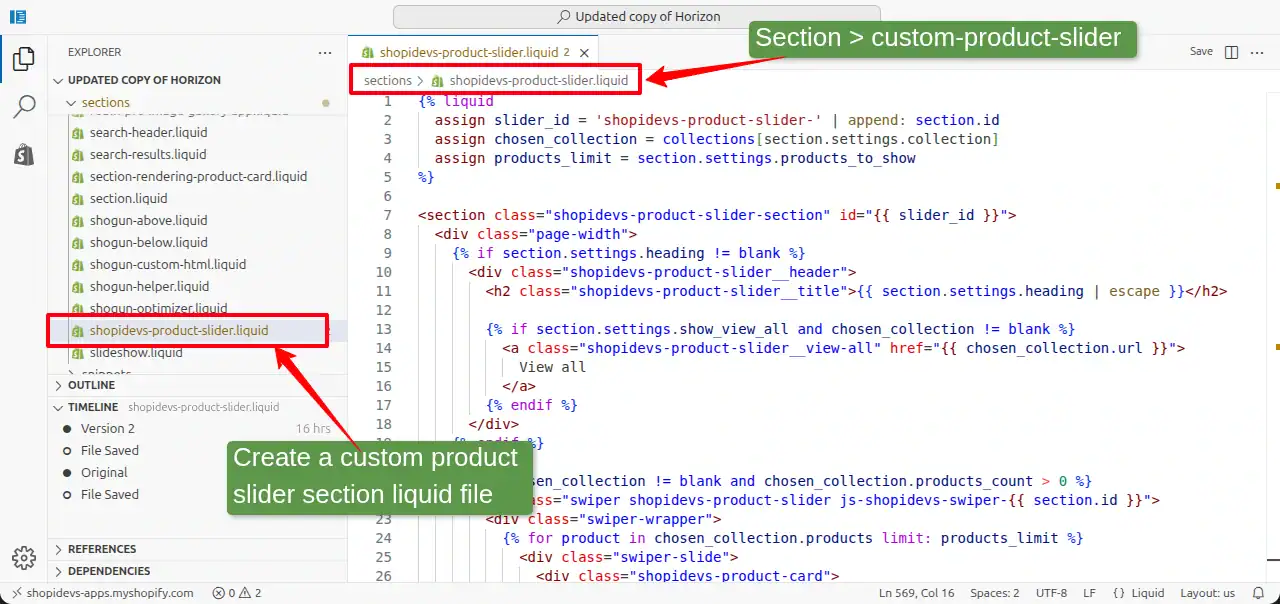Open the shopidevs-apps.myshopify.com remote indicator
The image size is (1280, 604).
(103, 593)
